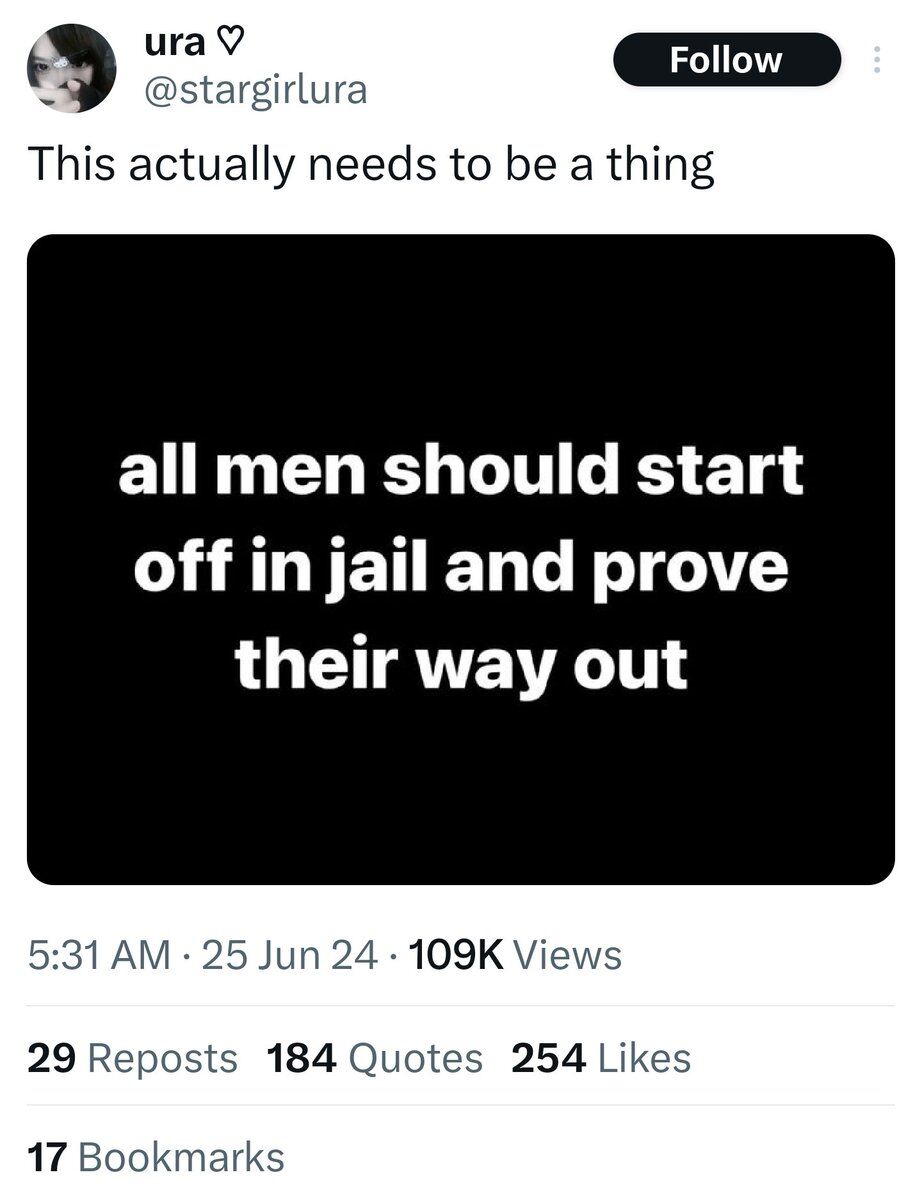The width and height of the screenshot is (922, 1200).
Task: Show the 29 Reposts list
Action: pos(133,1057)
